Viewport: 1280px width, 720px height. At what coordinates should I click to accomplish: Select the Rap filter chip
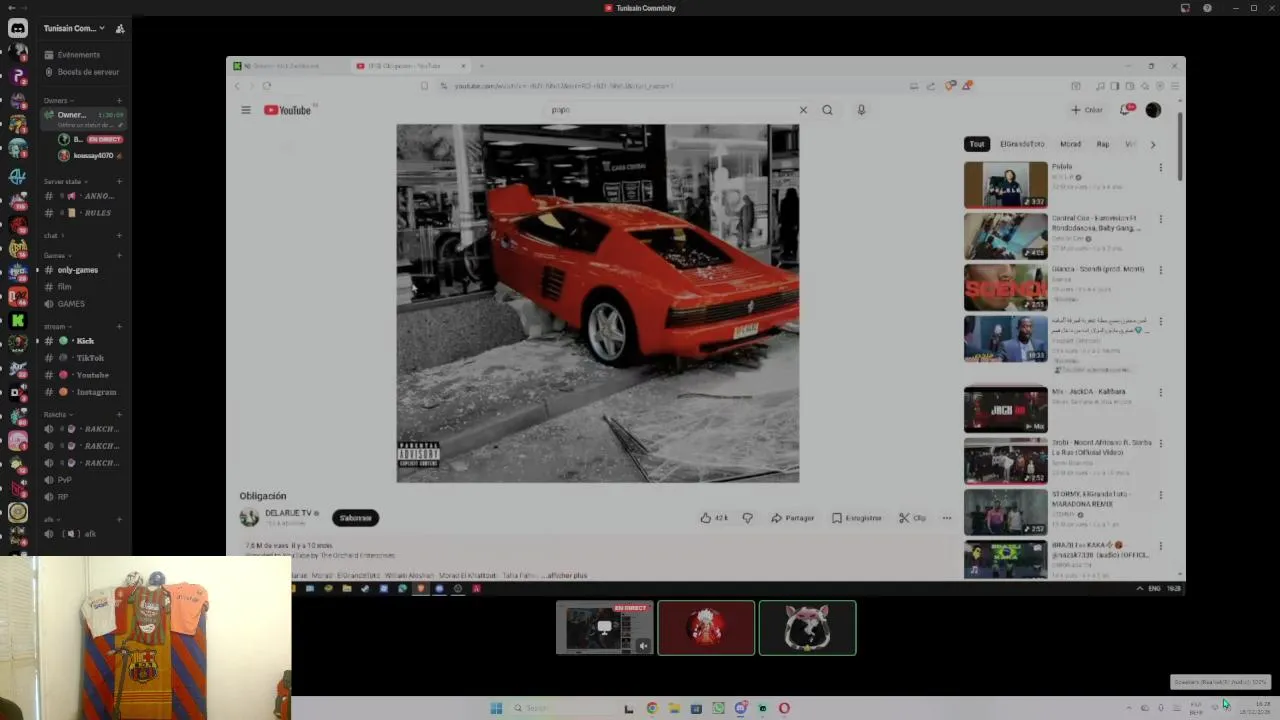(x=1102, y=144)
